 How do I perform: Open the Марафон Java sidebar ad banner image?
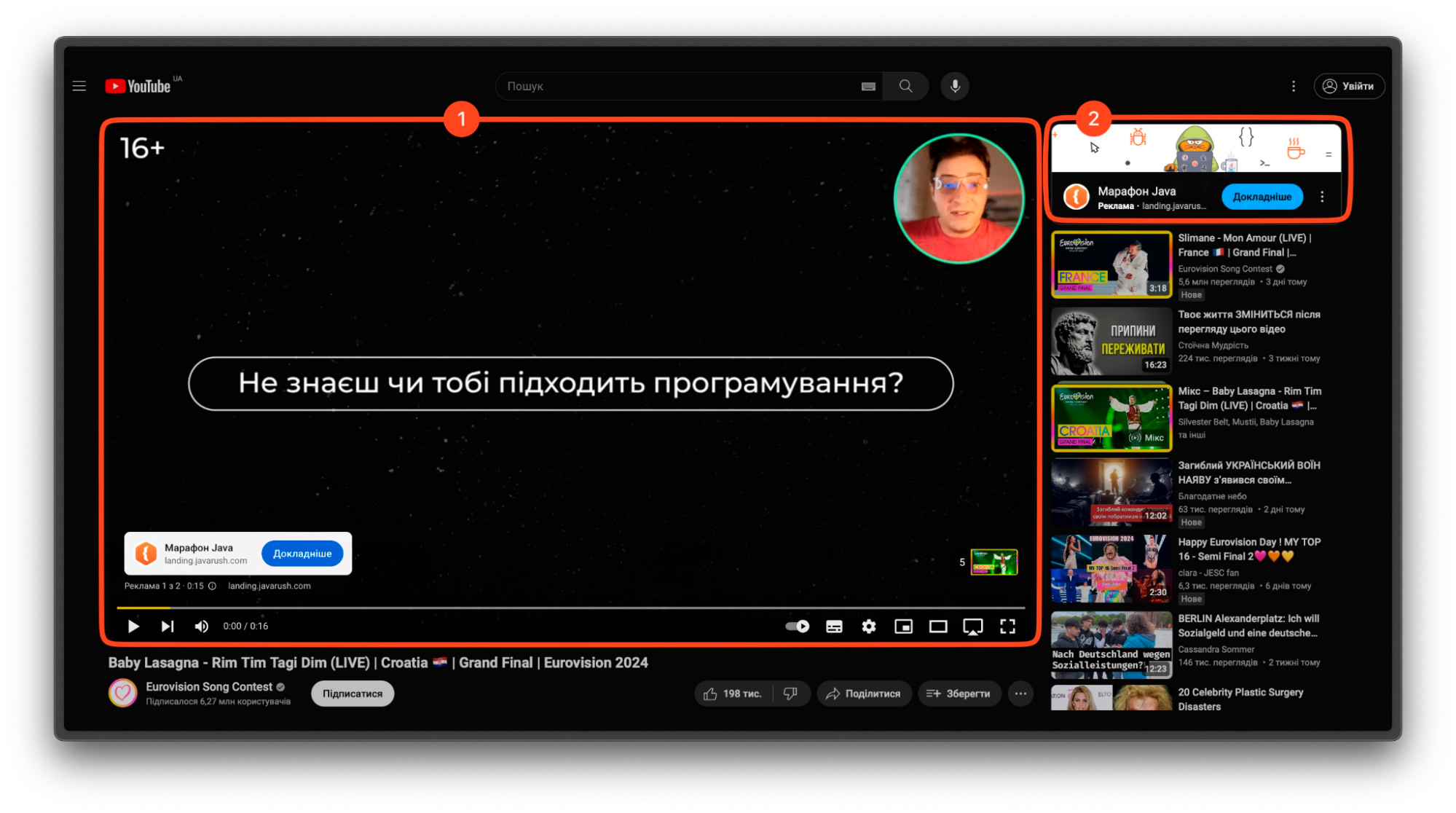1196,148
